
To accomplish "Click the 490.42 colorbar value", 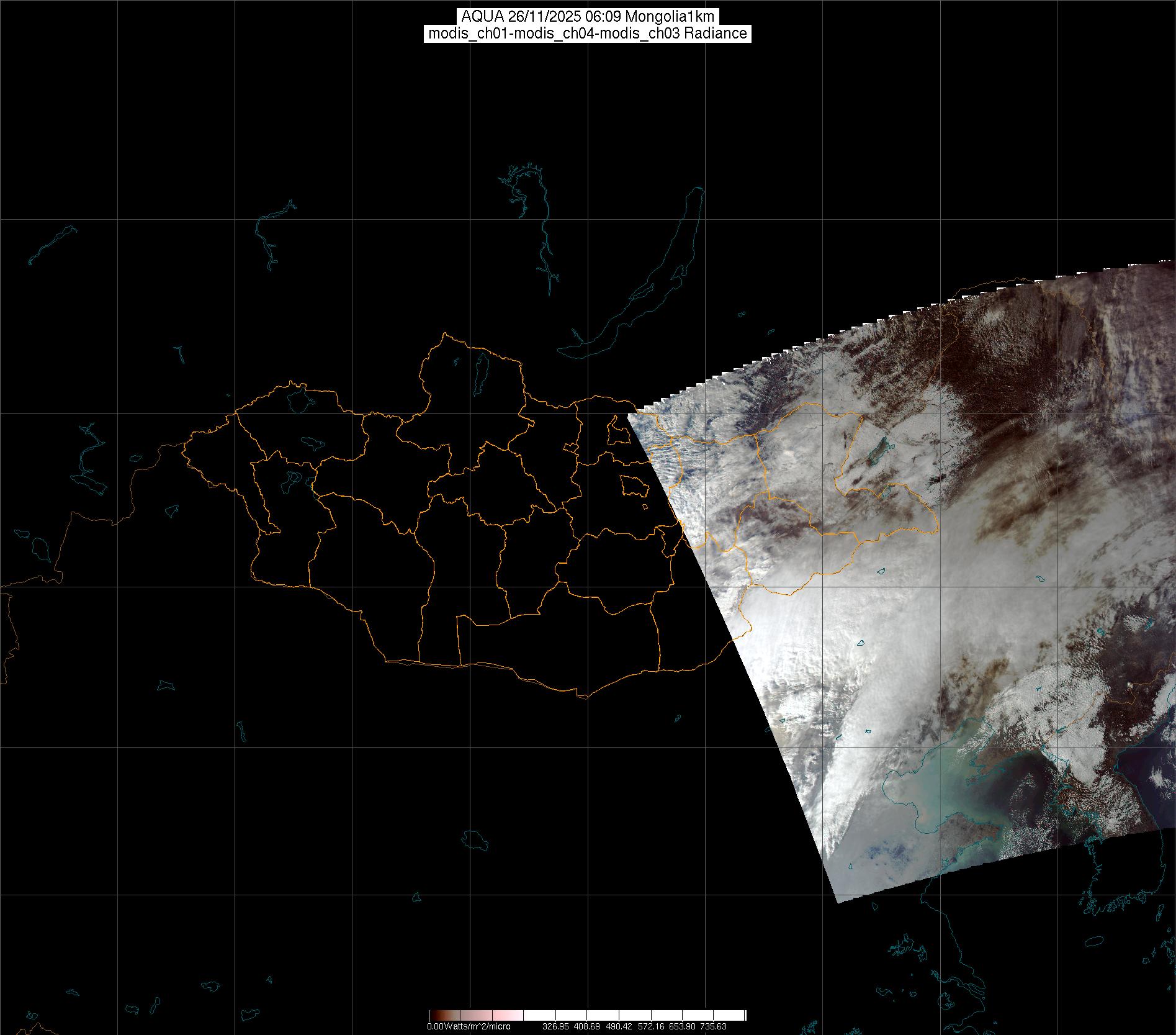I will click(619, 1026).
